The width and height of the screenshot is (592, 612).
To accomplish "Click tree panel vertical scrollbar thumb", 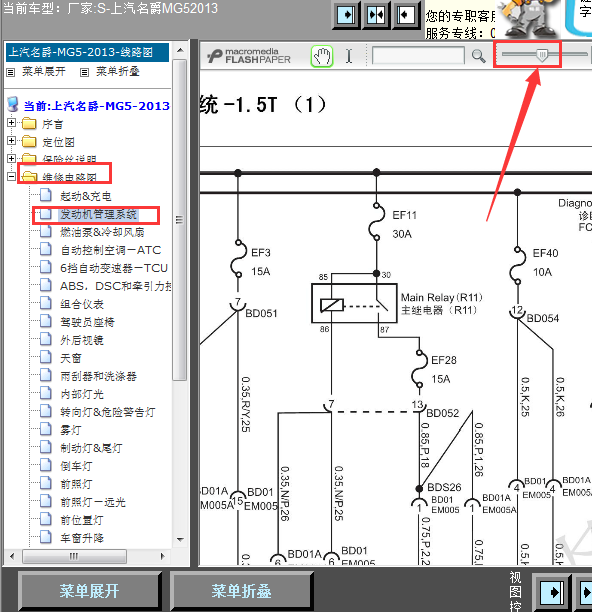I will point(180,220).
